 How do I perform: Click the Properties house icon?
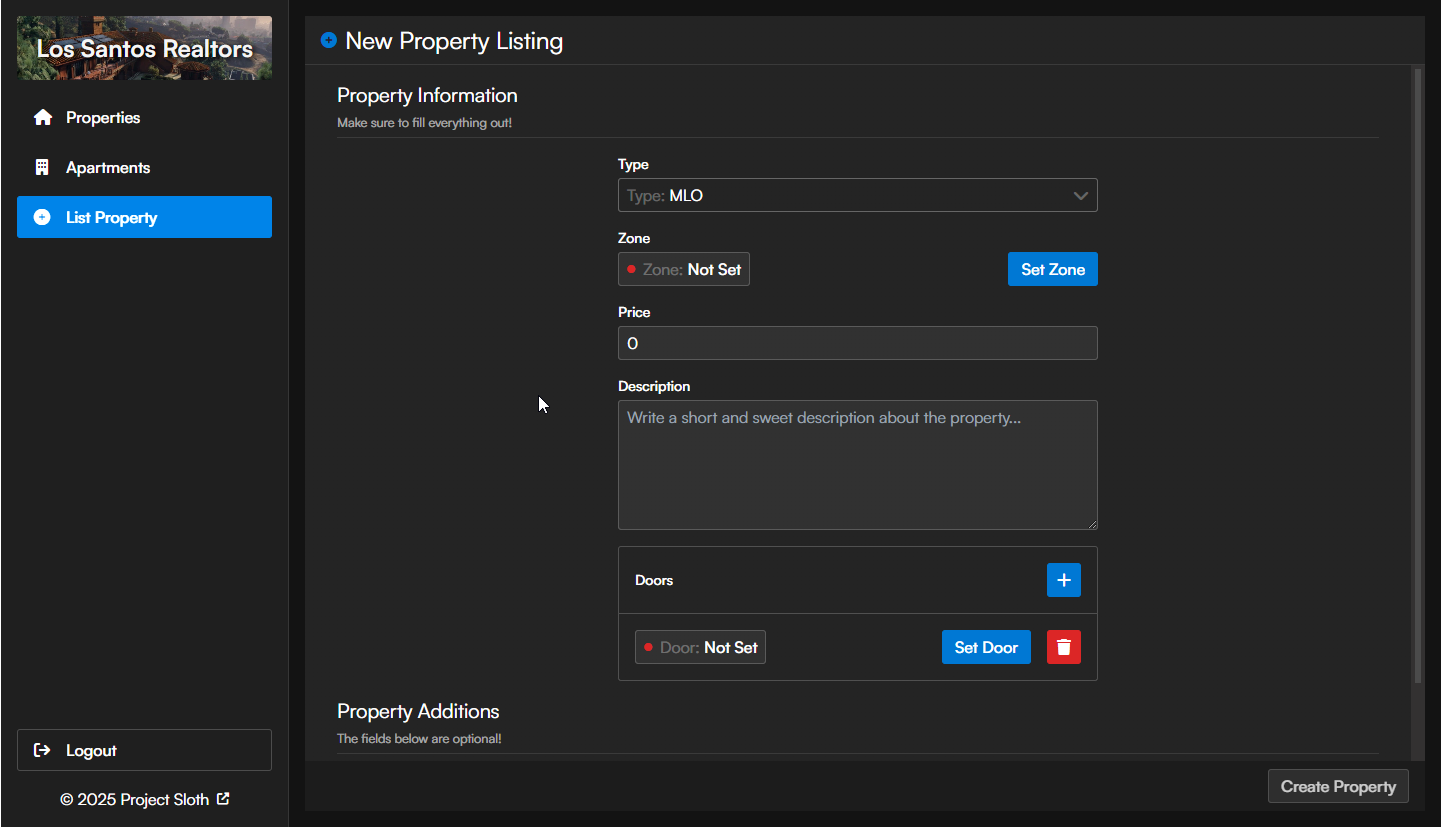42,117
